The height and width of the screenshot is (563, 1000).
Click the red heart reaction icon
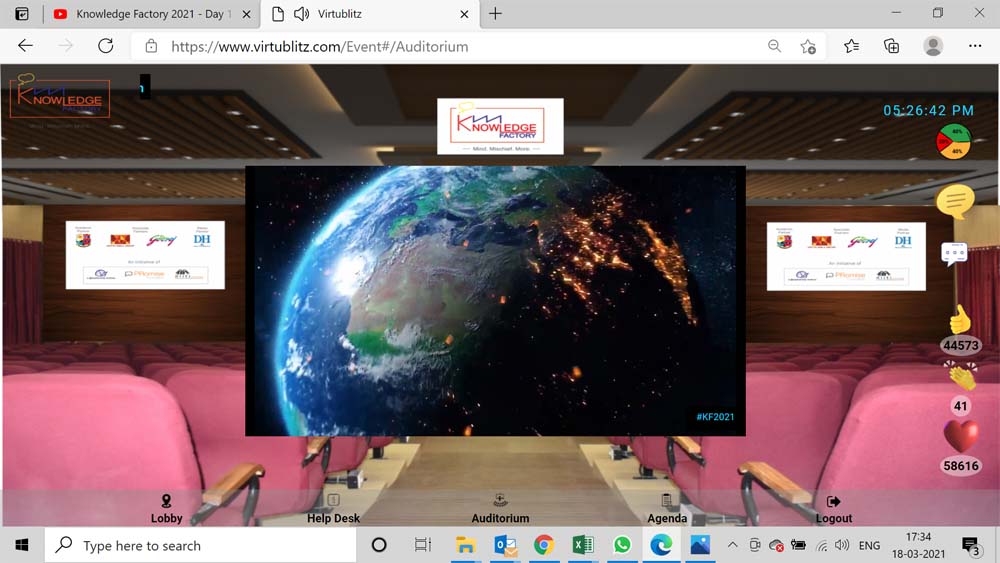point(960,437)
